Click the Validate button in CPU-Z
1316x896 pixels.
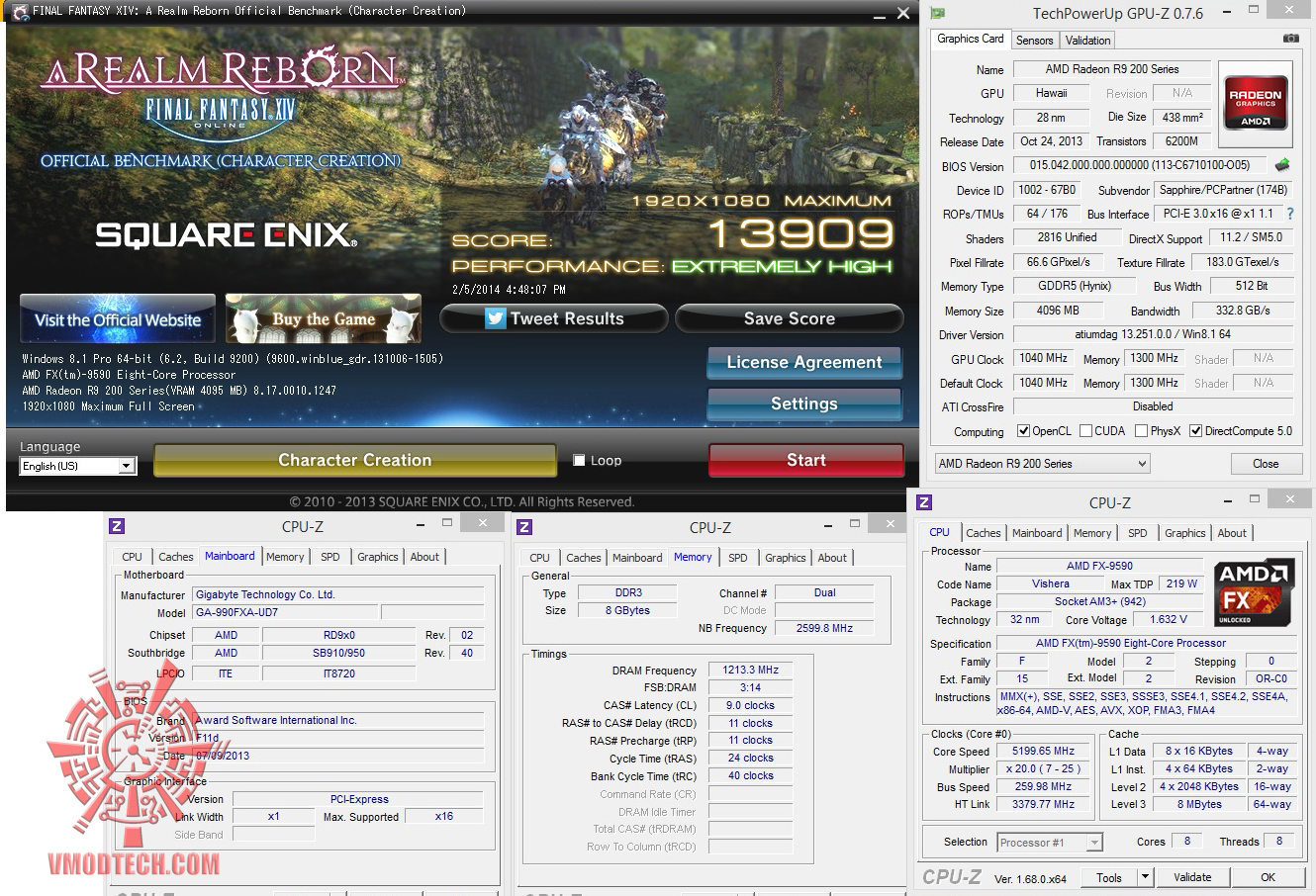pyautogui.click(x=1192, y=877)
